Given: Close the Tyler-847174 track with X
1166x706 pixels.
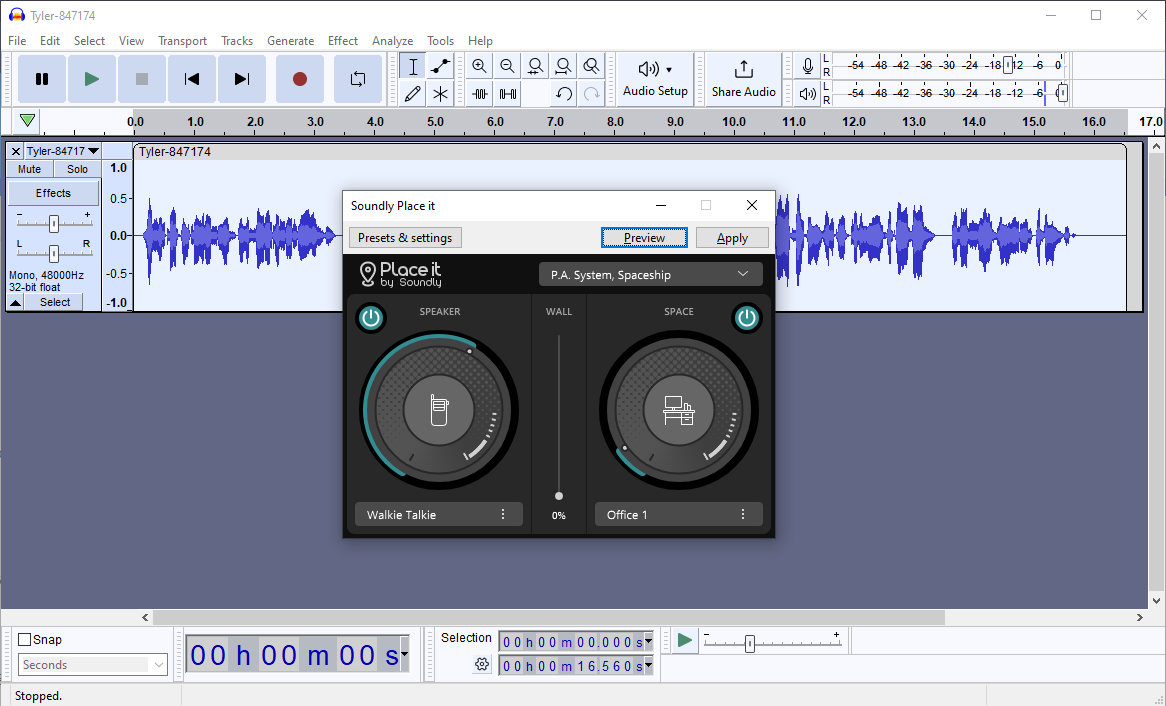Looking at the screenshot, I should 15,151.
